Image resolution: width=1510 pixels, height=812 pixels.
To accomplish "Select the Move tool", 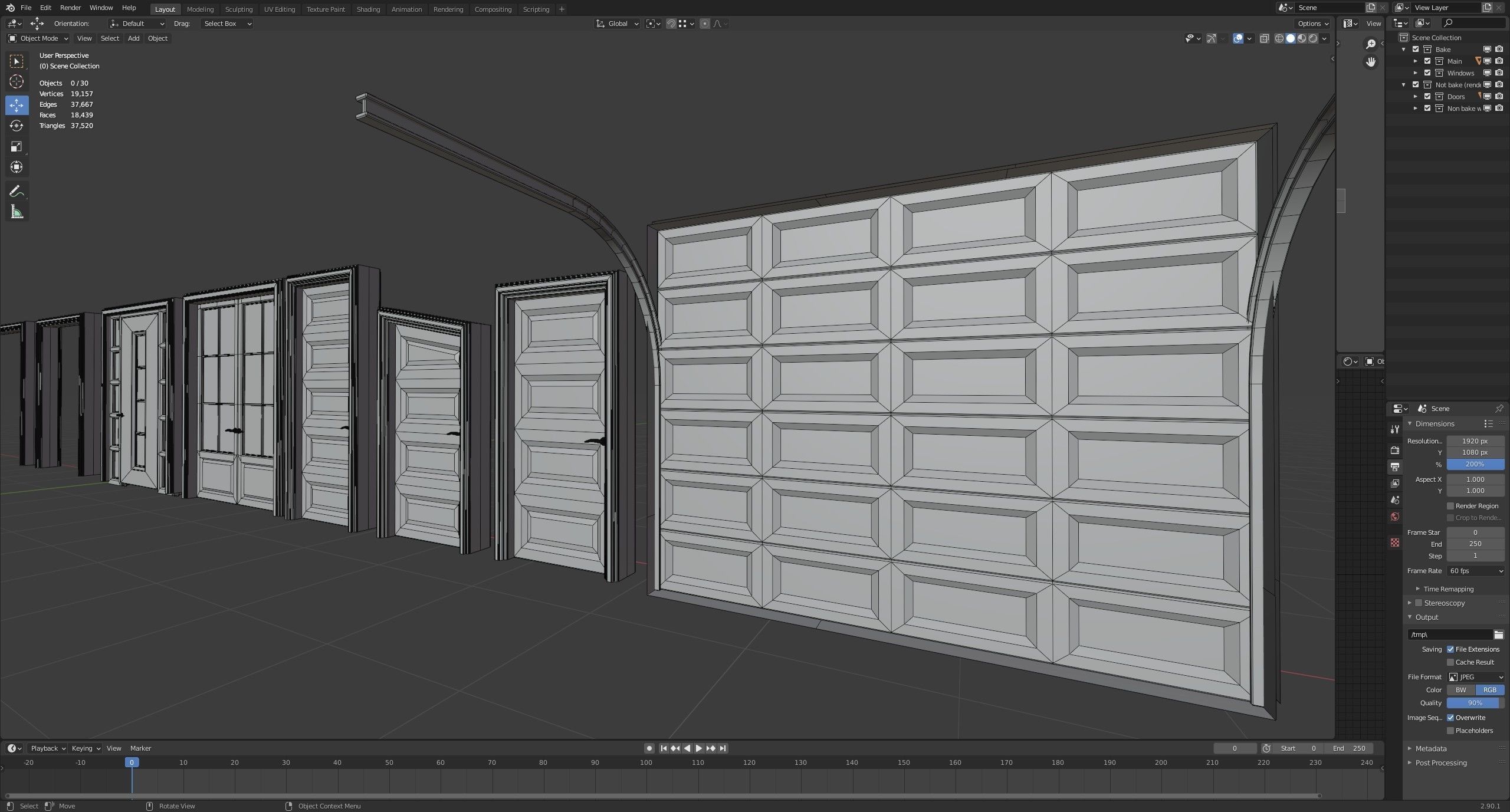I will tap(17, 105).
